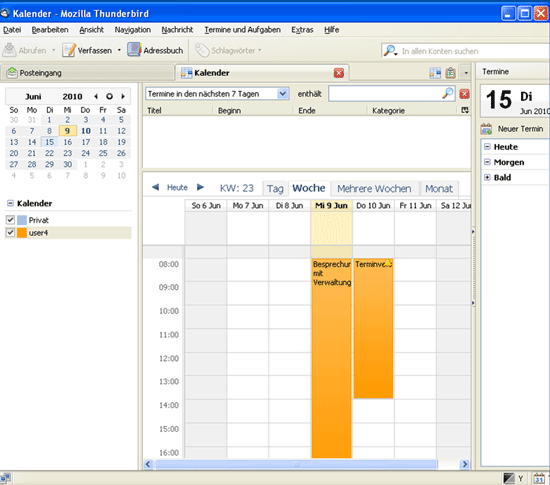Click the Heute navigation button
The image size is (550, 485).
pyautogui.click(x=177, y=188)
